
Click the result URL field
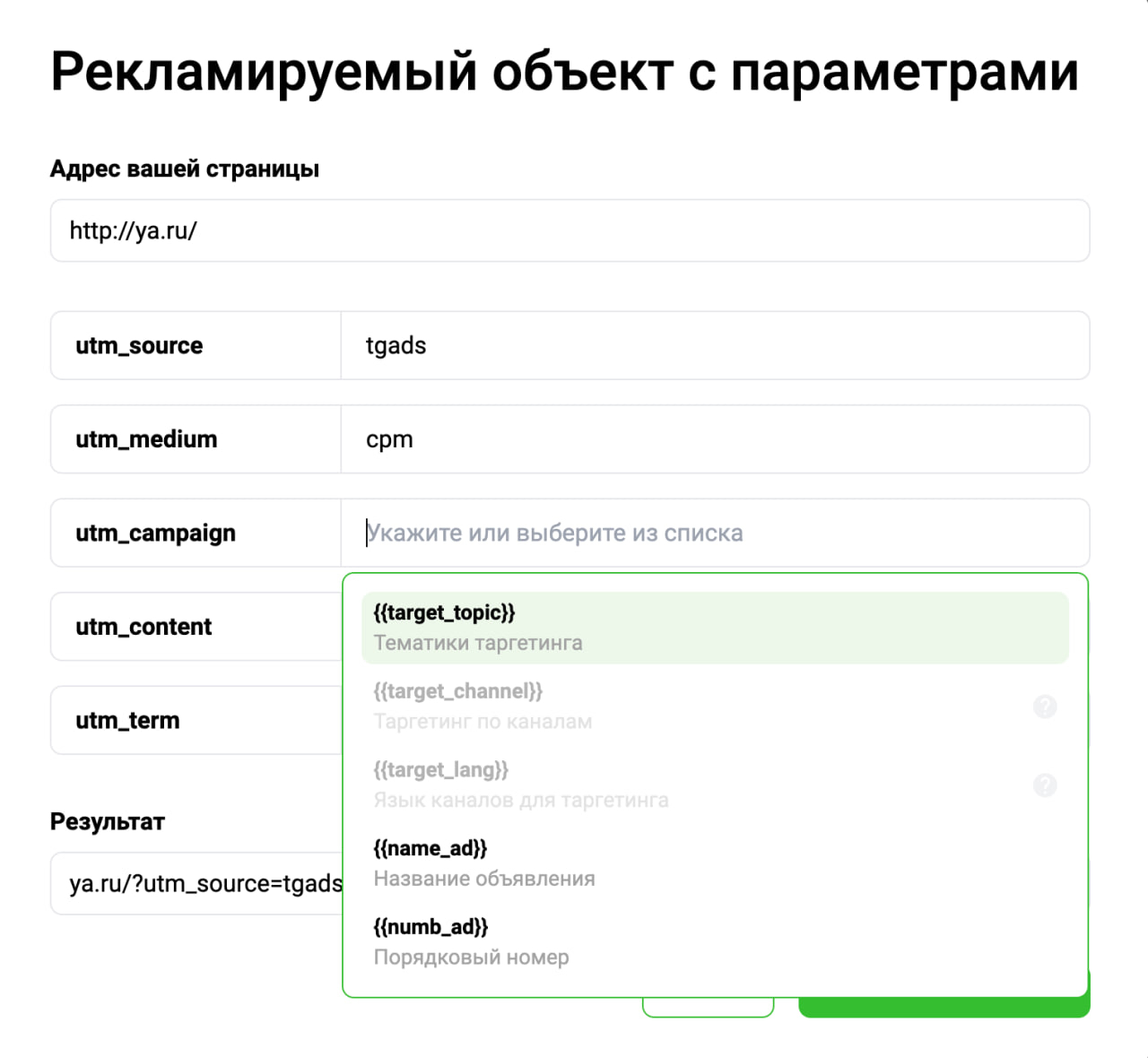point(197,883)
